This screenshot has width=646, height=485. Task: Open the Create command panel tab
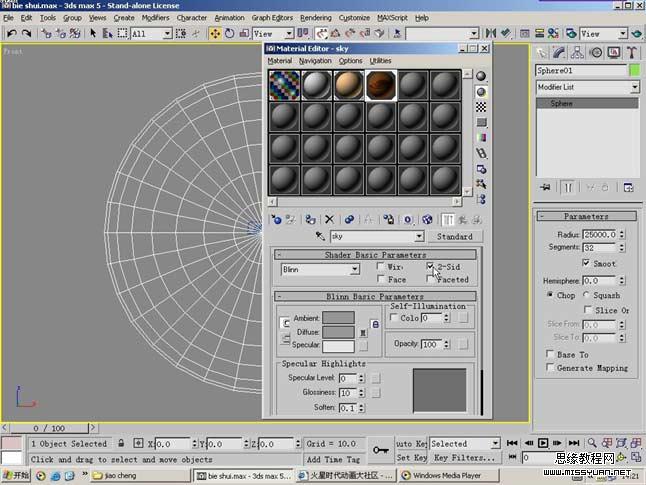[x=541, y=52]
